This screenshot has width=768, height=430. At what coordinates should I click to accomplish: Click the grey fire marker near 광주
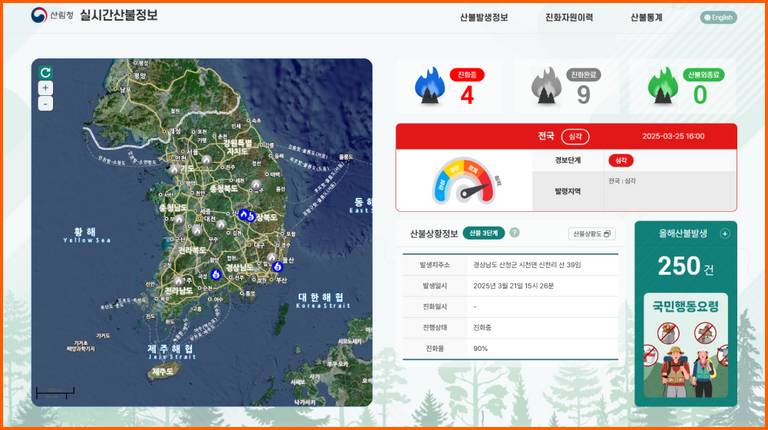point(179,281)
